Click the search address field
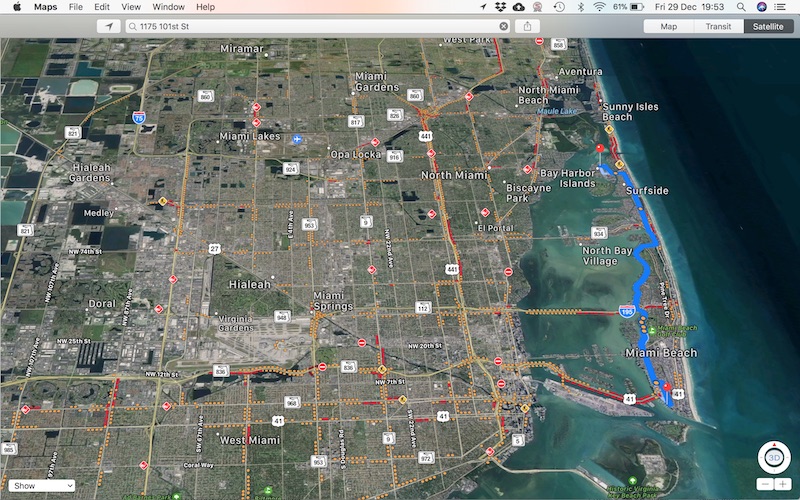Image resolution: width=800 pixels, height=500 pixels. (310, 26)
